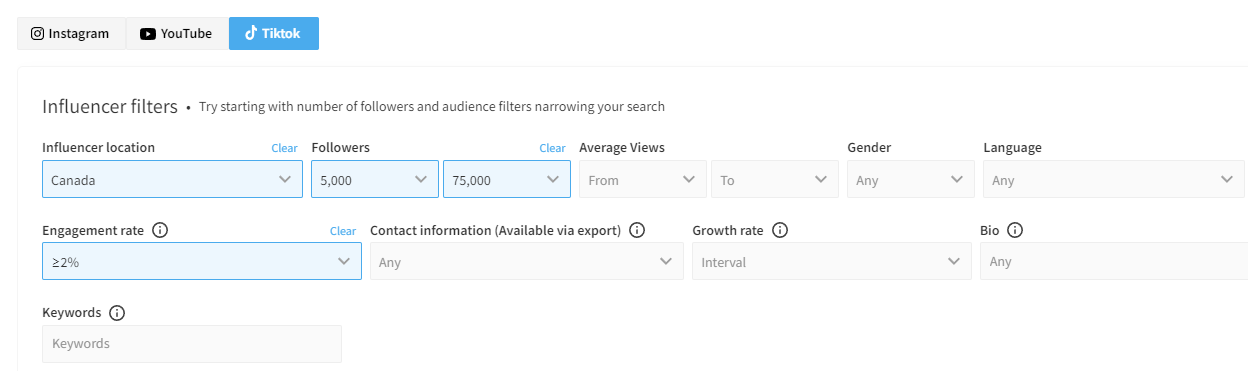Switch to the Instagram tab
The height and width of the screenshot is (371, 1248).
pos(71,33)
